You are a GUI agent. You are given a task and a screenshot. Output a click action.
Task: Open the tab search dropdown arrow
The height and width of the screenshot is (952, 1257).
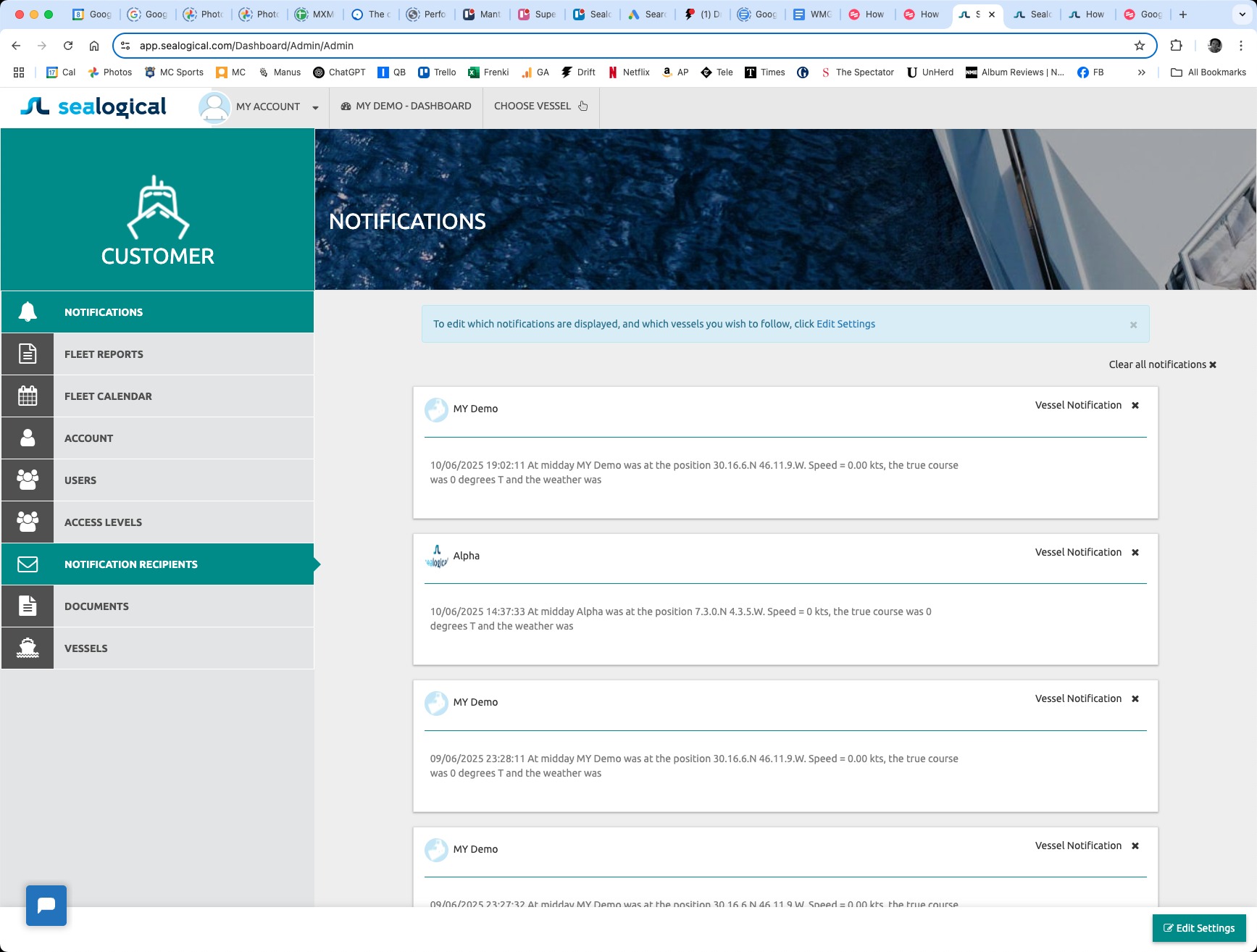pyautogui.click(x=1242, y=14)
